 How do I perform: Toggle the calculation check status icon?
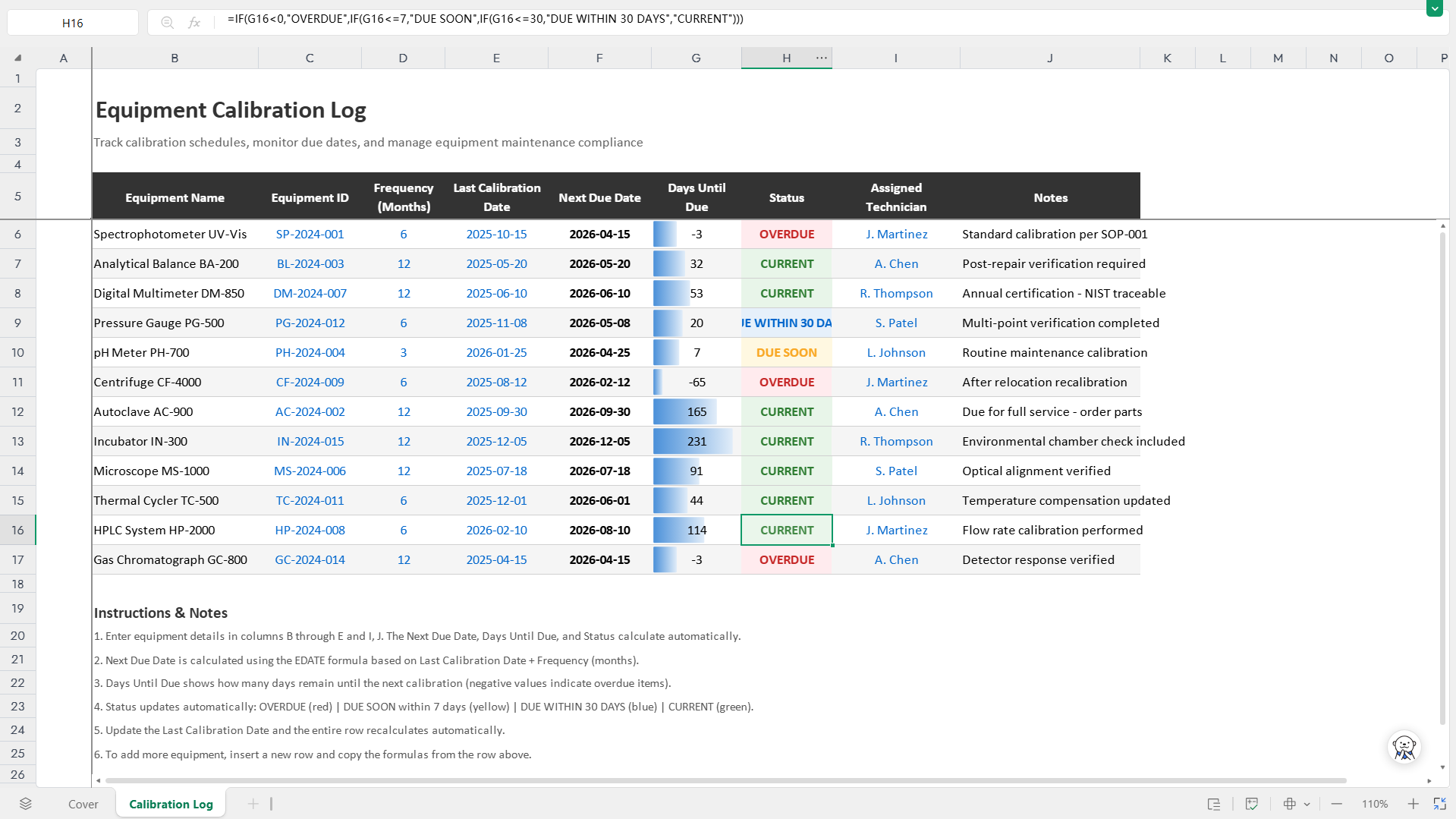tap(1252, 804)
